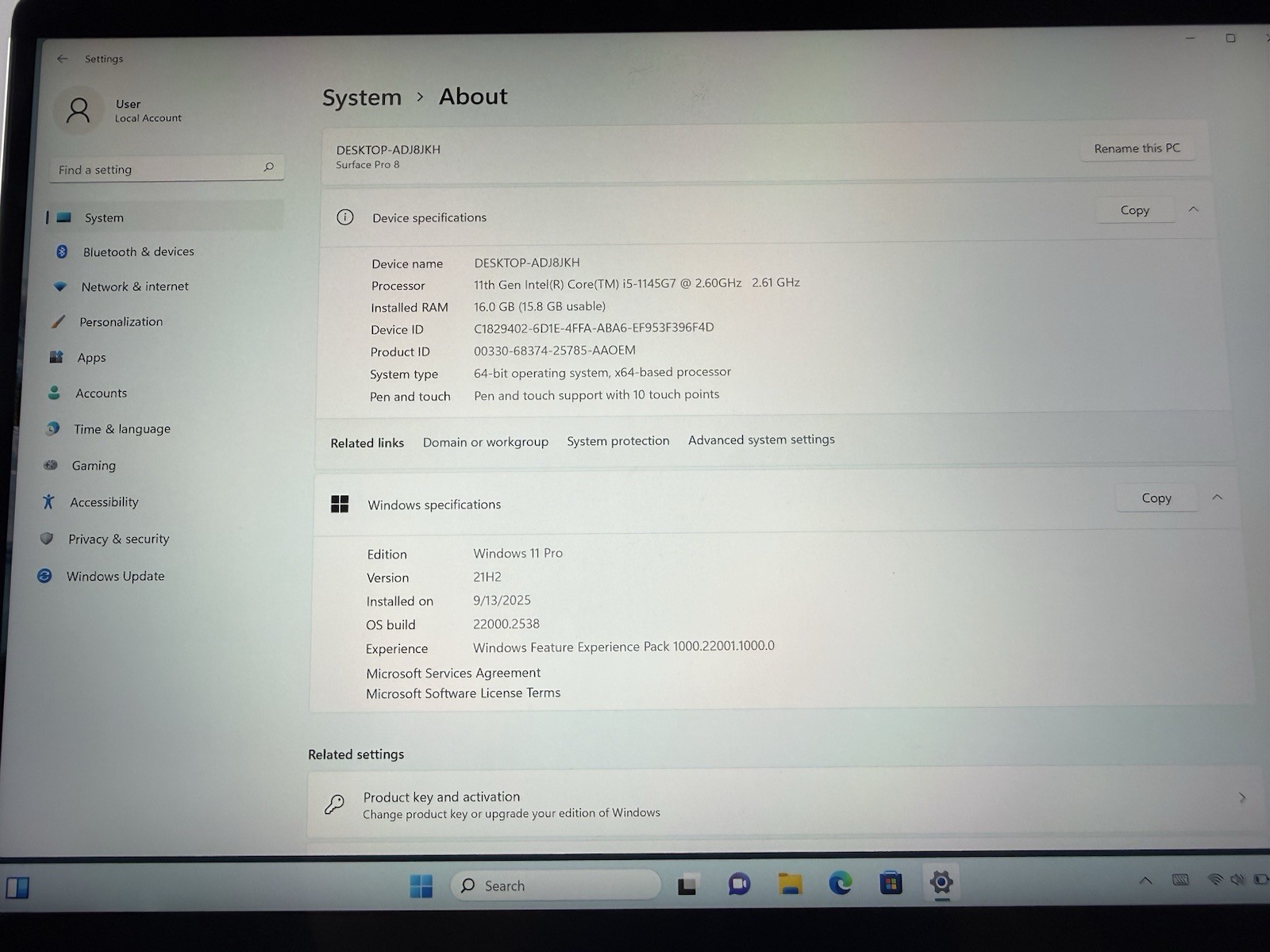Viewport: 1270px width, 952px height.
Task: Open File Explorer from the taskbar
Action: pyautogui.click(x=790, y=883)
